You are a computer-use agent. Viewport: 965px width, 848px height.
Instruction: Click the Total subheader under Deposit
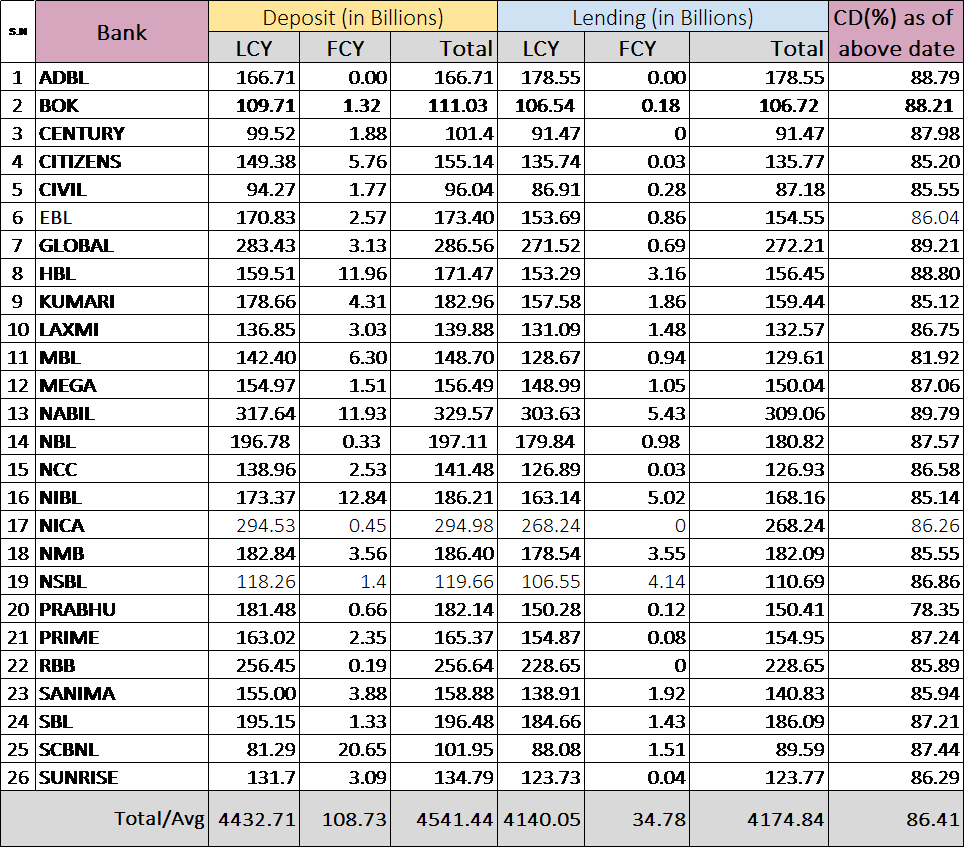tap(443, 48)
